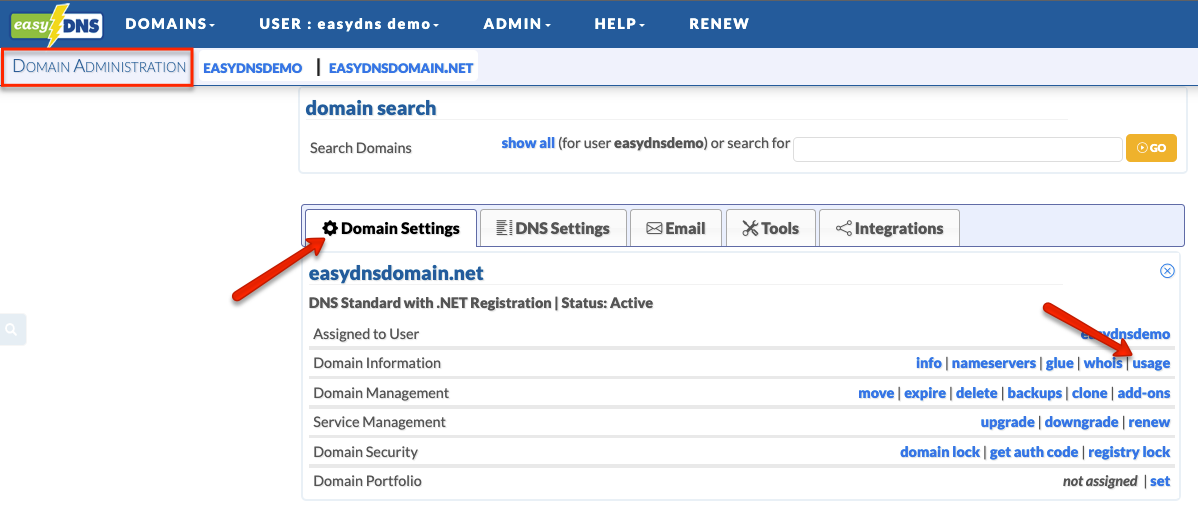Expand the ADMIN menu

coord(517,24)
